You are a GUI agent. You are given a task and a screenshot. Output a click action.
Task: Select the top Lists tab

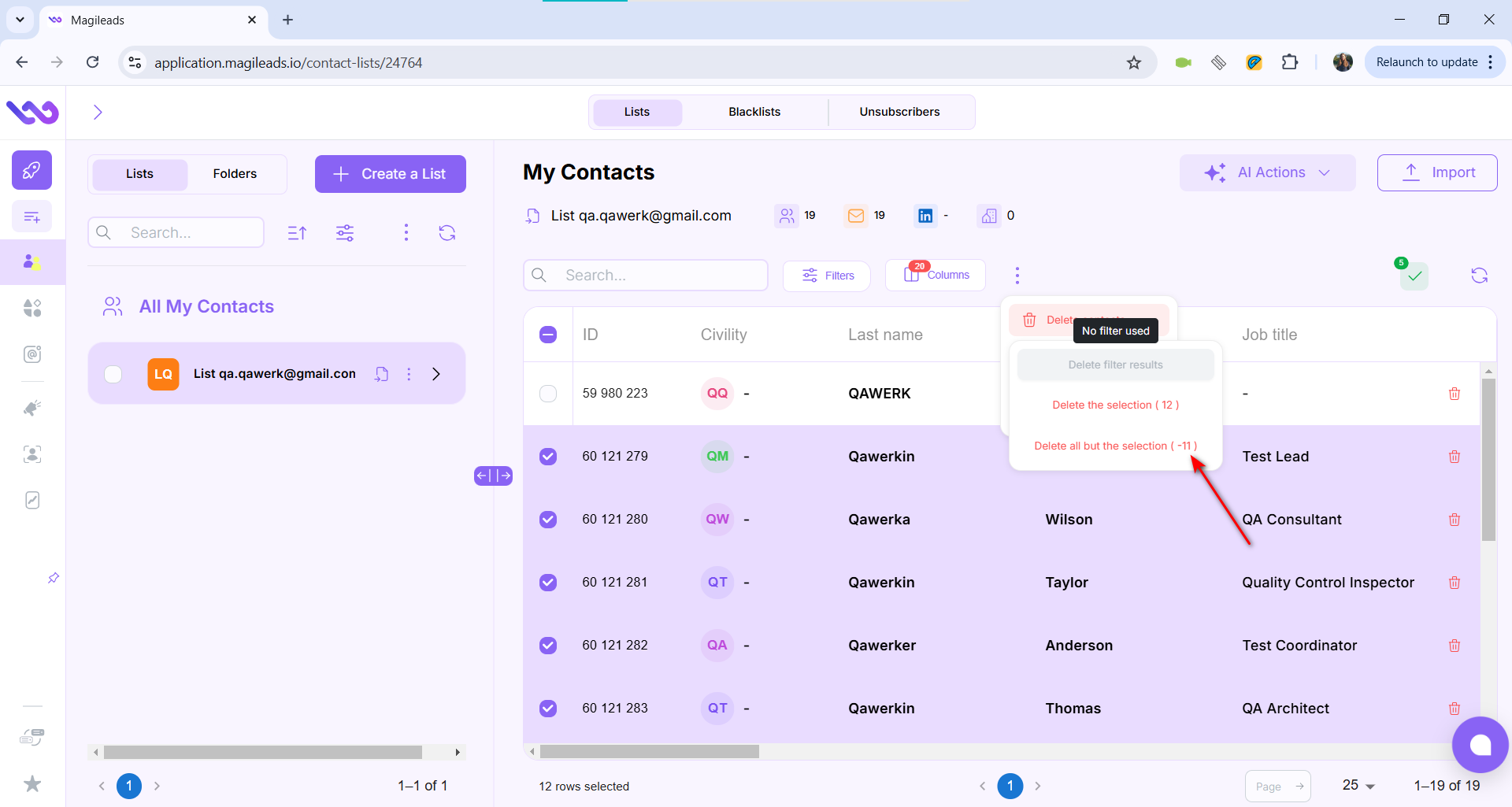click(x=637, y=112)
